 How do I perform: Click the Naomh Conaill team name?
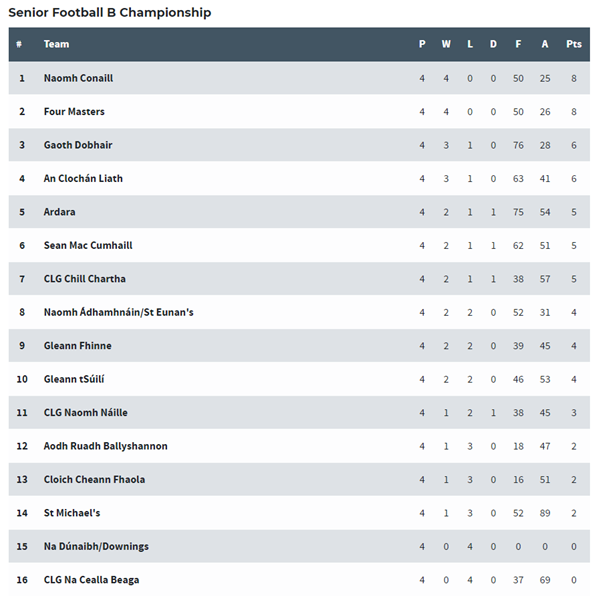pyautogui.click(x=78, y=78)
